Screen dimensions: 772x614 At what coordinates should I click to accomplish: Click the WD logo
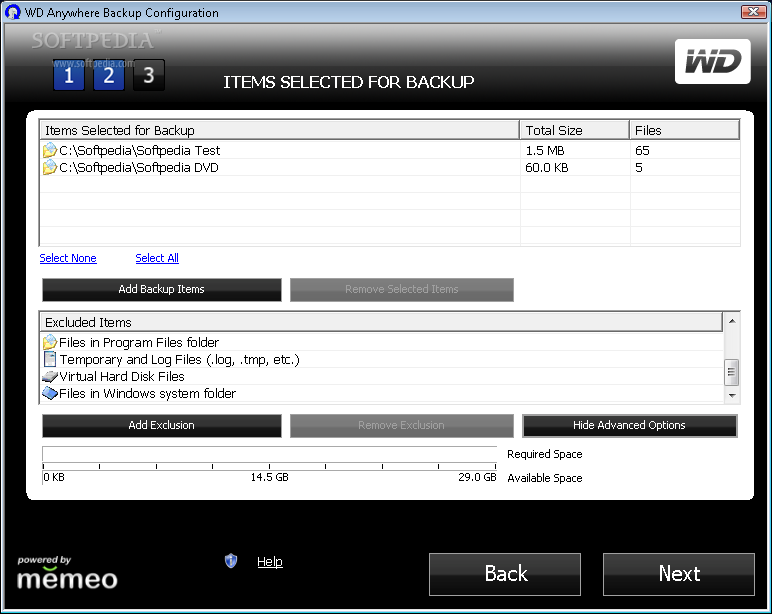coord(712,62)
